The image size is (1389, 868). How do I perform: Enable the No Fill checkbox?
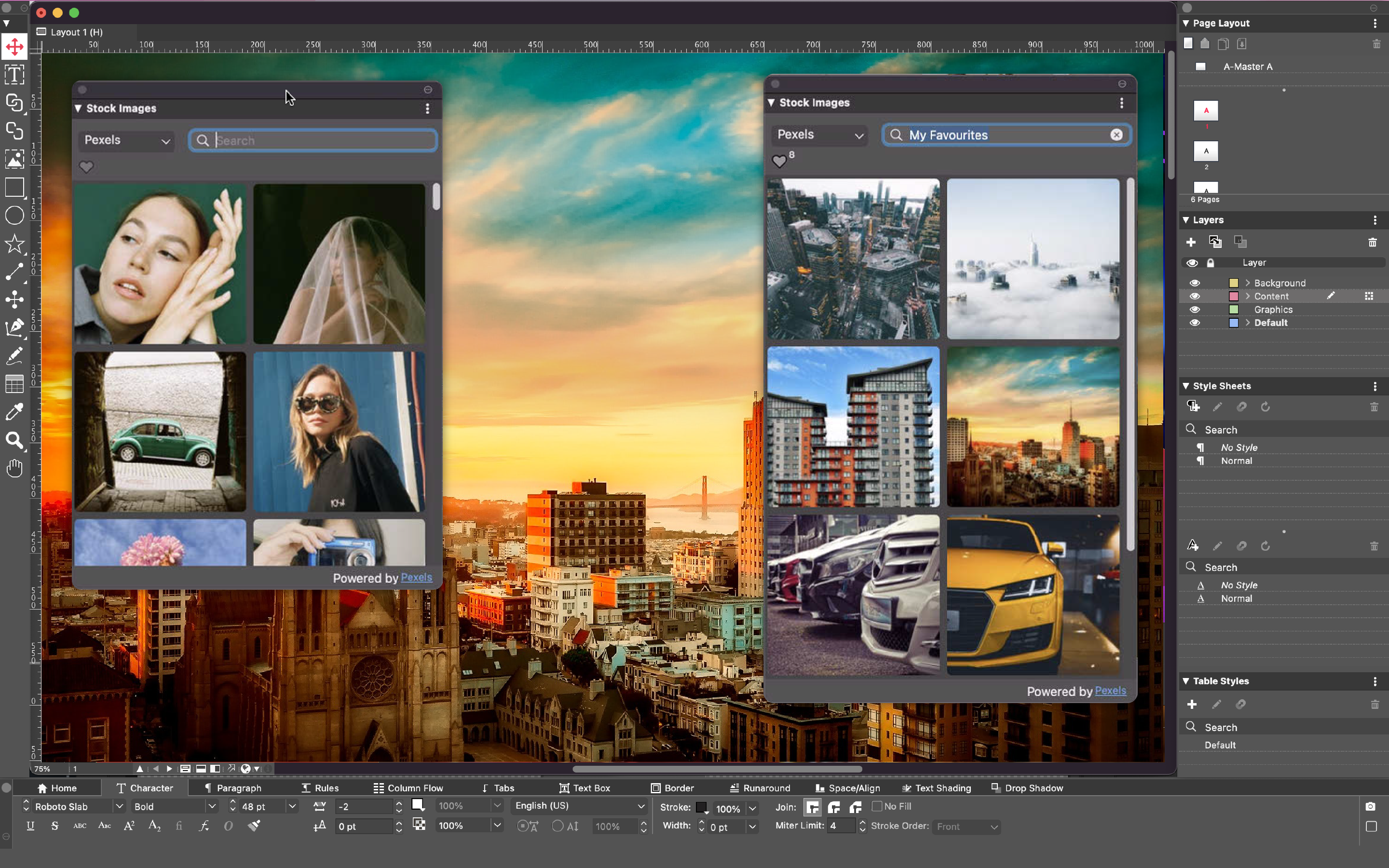tap(876, 806)
